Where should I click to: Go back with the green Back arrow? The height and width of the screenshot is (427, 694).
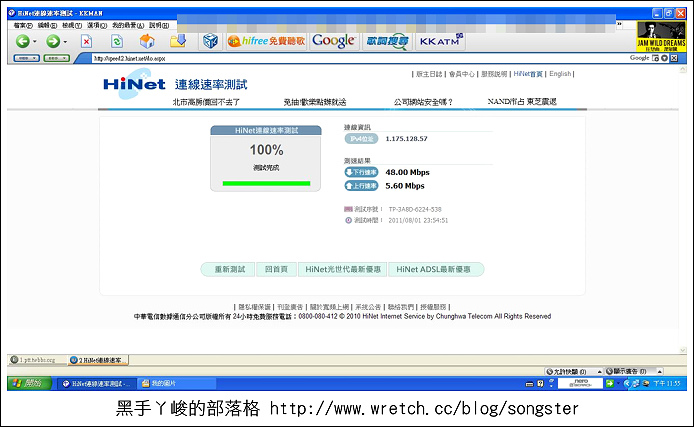23,42
